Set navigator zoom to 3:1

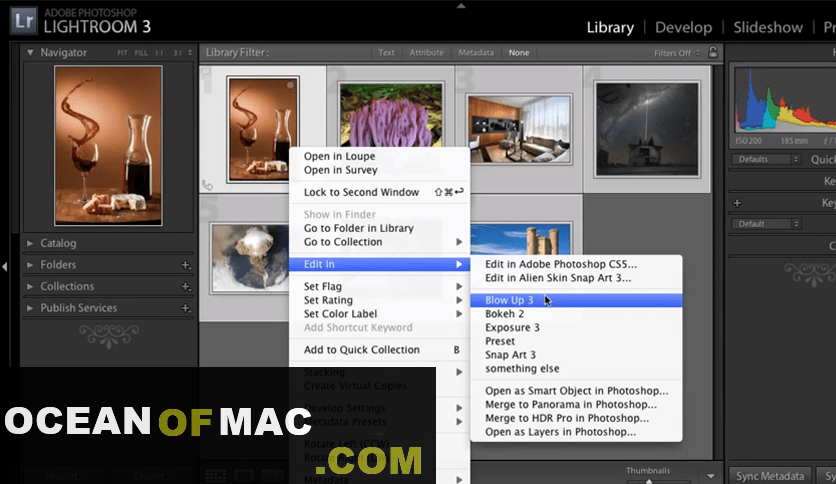[178, 53]
